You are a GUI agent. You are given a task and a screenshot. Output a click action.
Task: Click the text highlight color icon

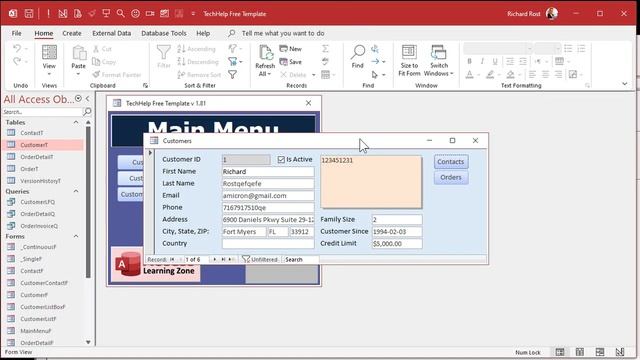(x=490, y=74)
